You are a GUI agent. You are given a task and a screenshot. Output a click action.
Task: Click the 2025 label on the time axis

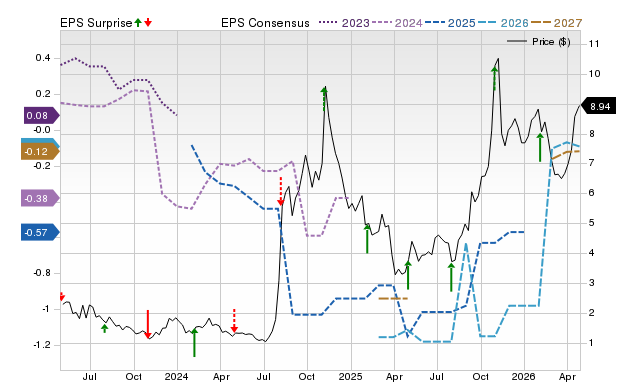coord(351,376)
